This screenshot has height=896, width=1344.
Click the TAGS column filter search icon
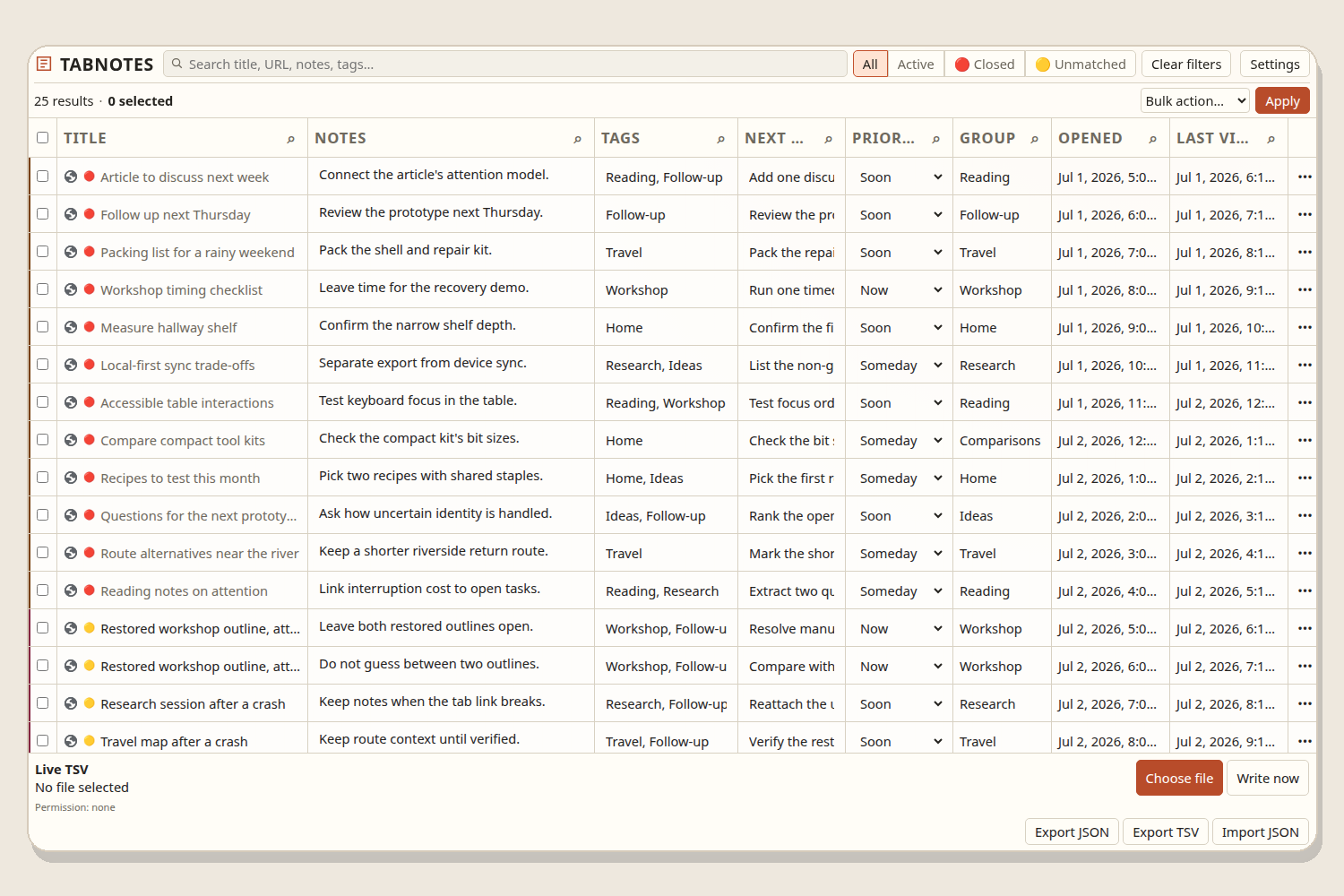(721, 139)
